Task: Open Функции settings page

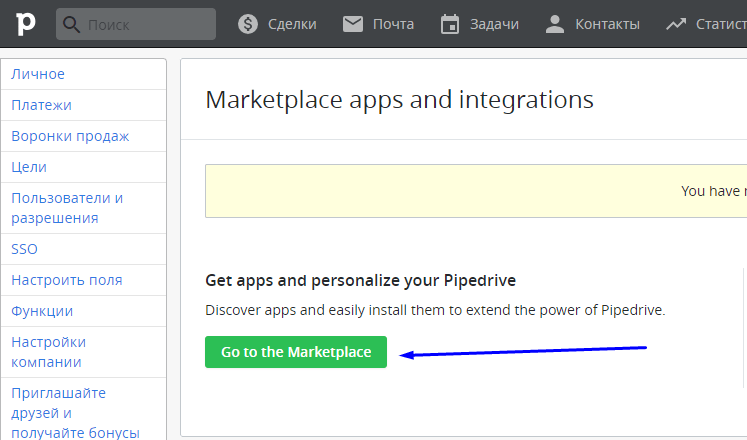Action: 42,311
